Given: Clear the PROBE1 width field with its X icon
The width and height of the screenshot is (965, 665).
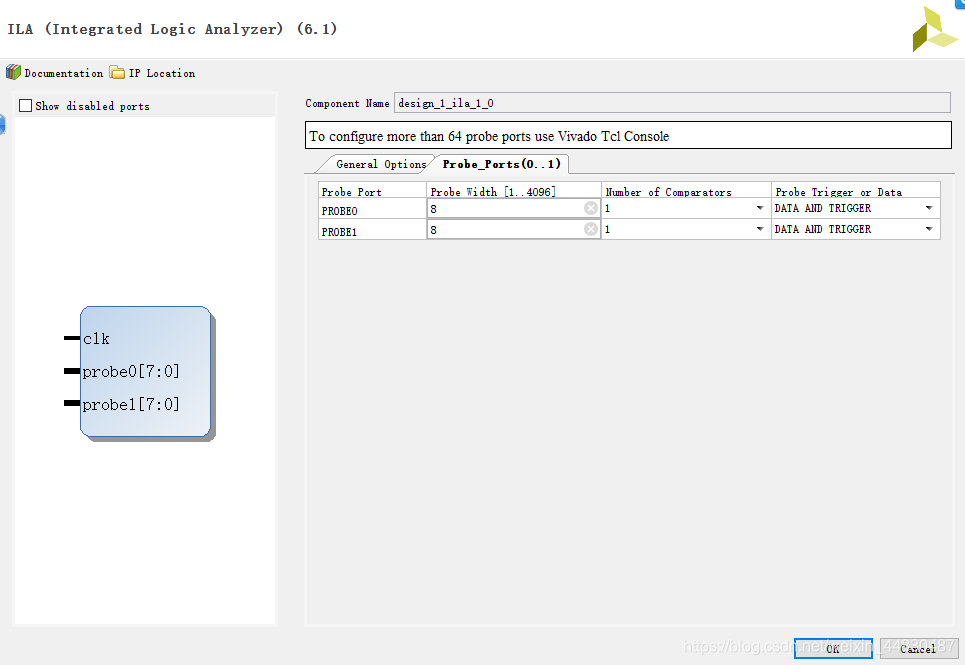Looking at the screenshot, I should [x=591, y=229].
